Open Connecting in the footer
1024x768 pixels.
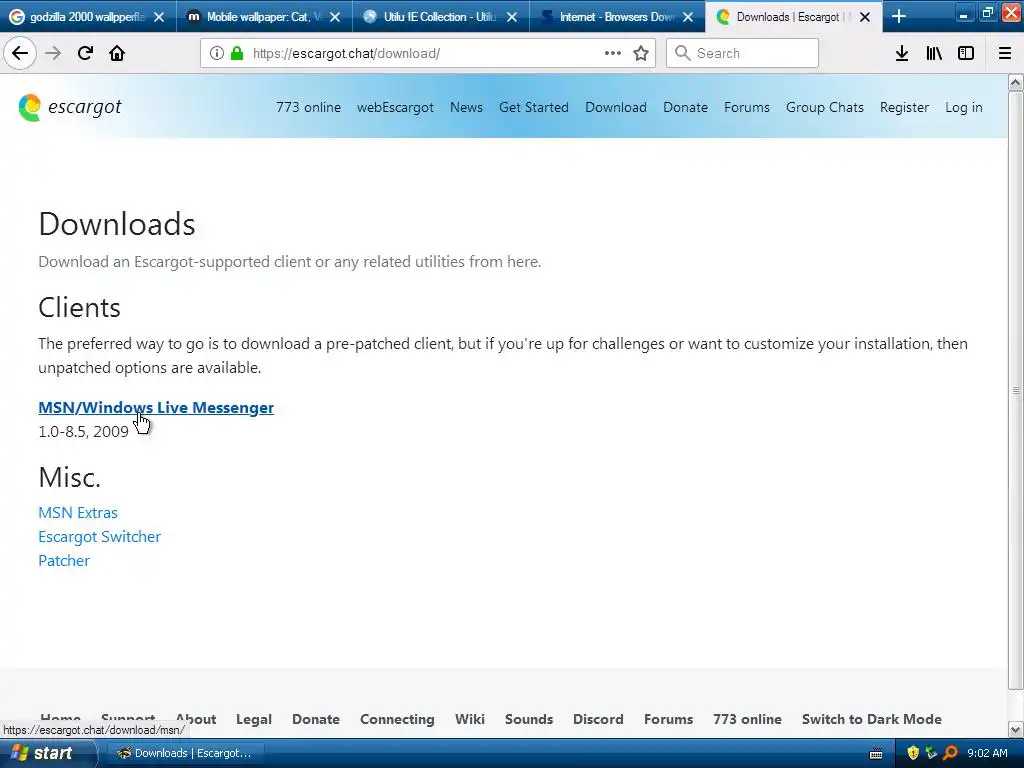(x=397, y=719)
